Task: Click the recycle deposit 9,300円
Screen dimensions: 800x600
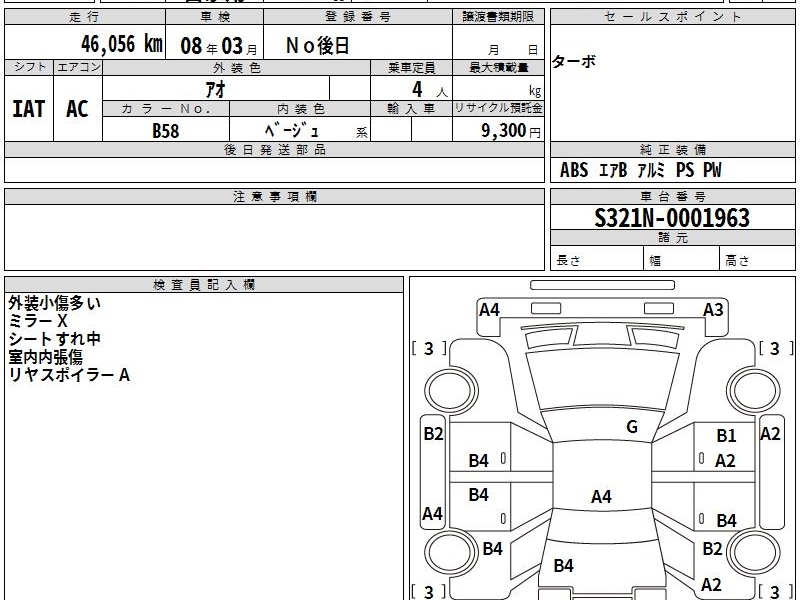Action: coord(511,131)
